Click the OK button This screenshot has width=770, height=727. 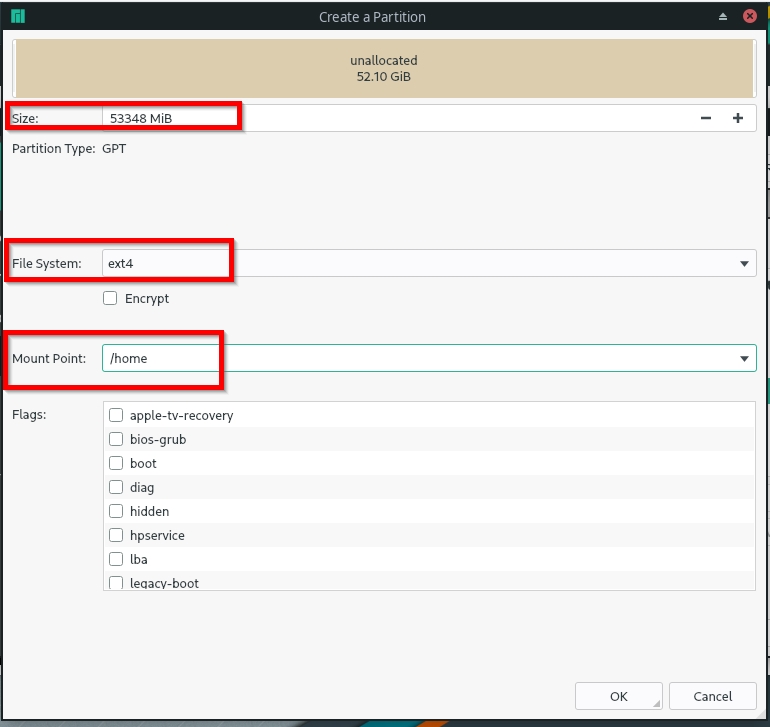click(x=619, y=696)
